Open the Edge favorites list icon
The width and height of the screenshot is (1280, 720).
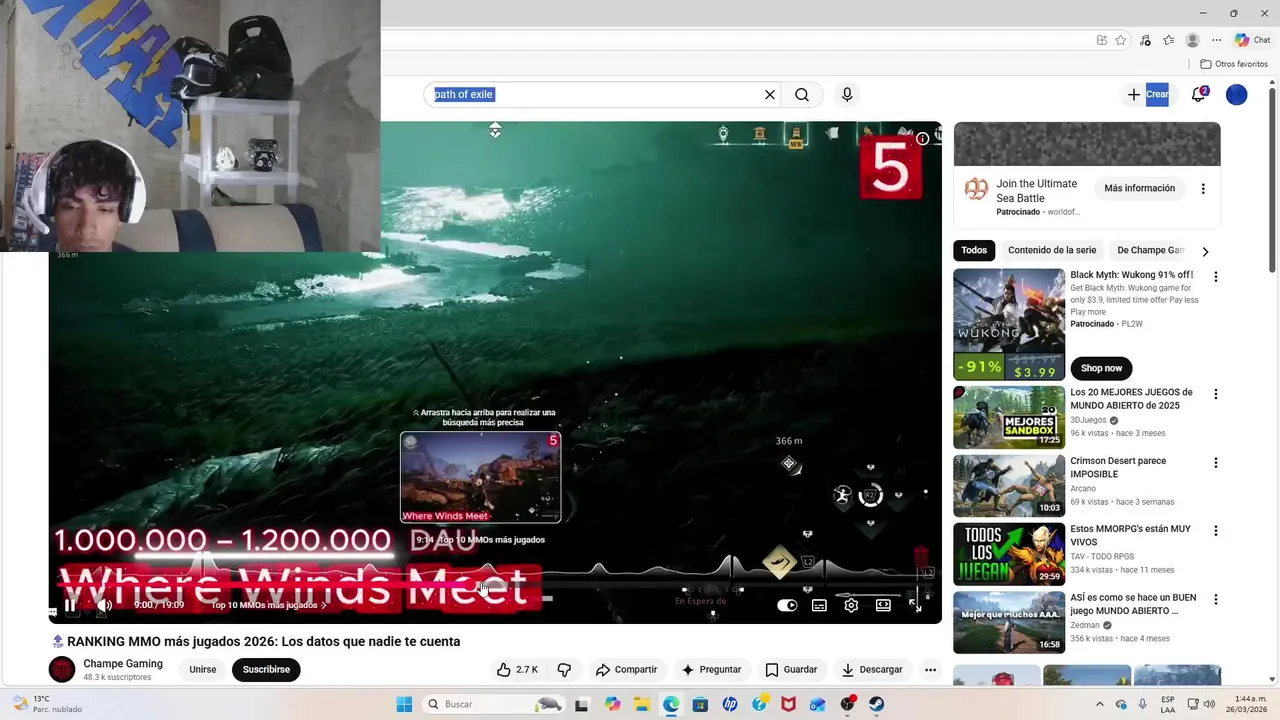click(x=1168, y=40)
